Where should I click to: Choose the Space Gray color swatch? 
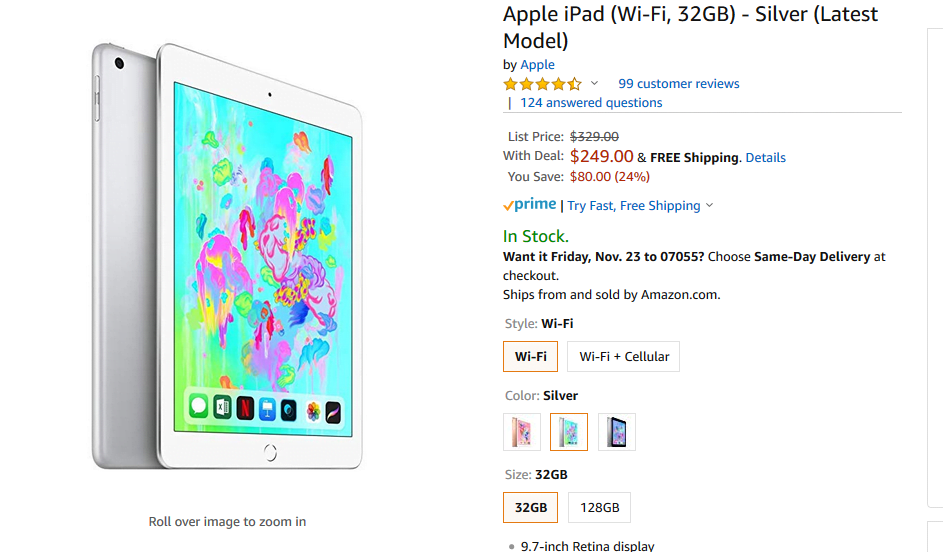616,432
